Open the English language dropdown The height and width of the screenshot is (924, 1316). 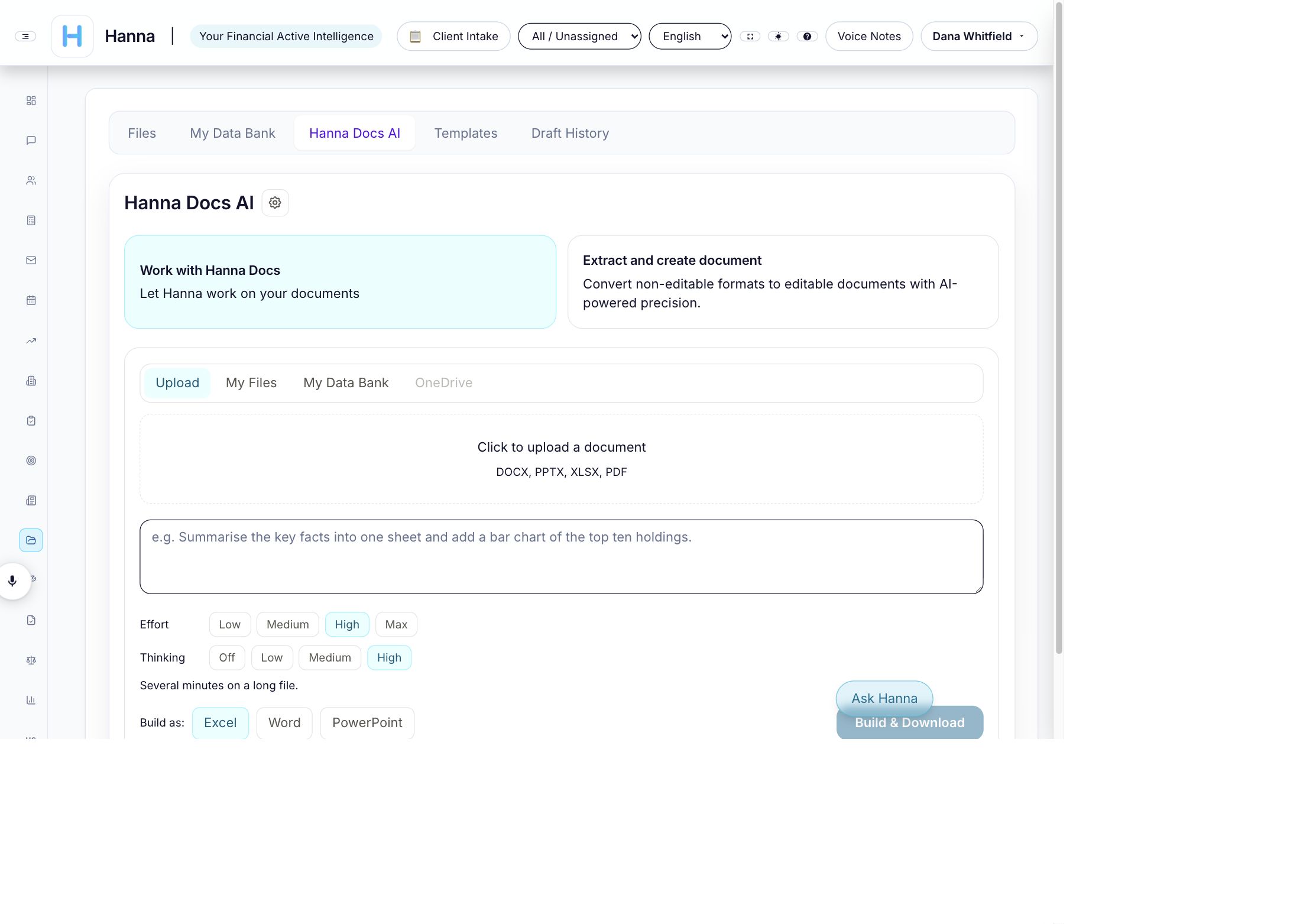point(690,36)
